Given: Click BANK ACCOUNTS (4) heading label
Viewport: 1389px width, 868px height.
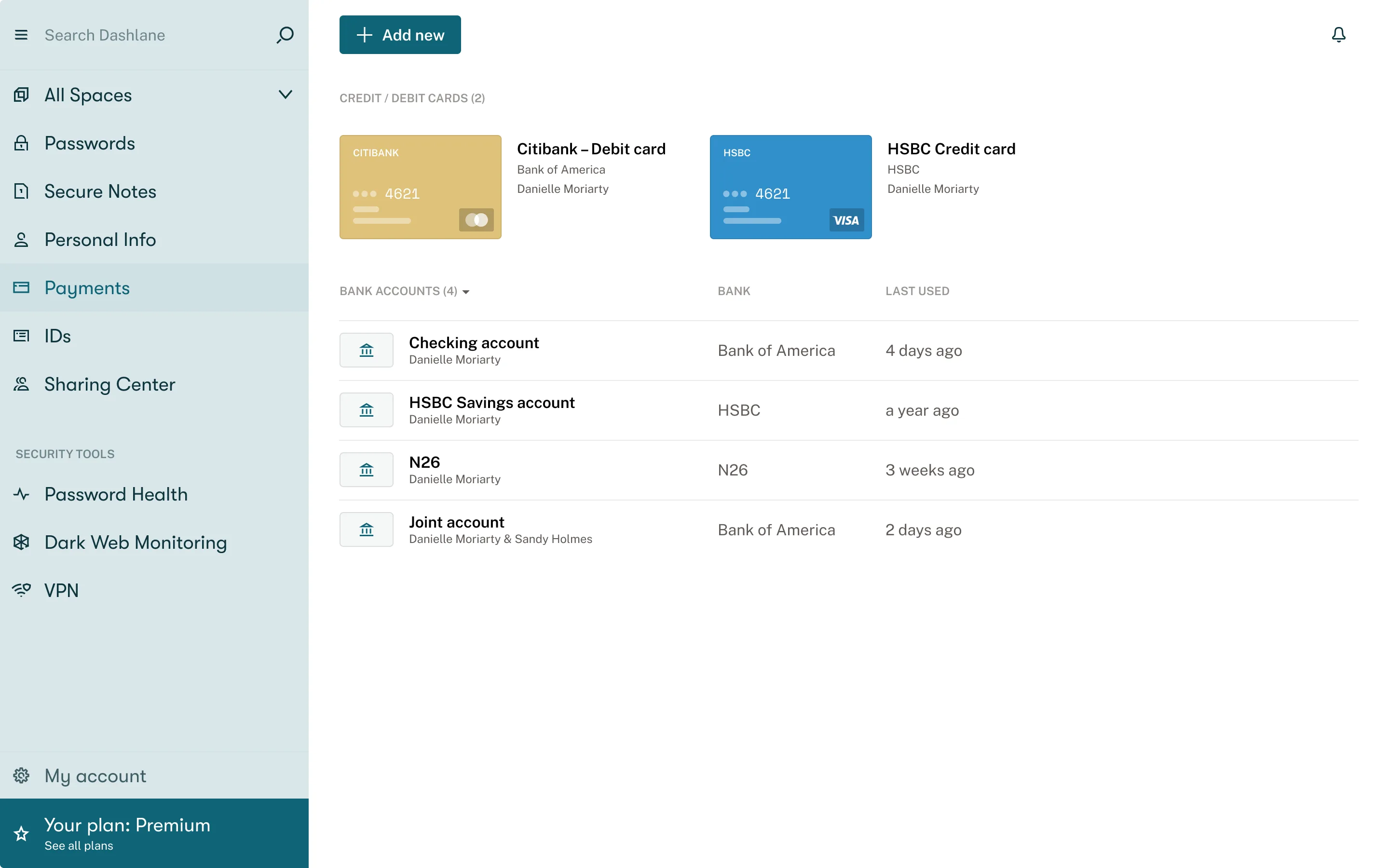Looking at the screenshot, I should (x=398, y=291).
